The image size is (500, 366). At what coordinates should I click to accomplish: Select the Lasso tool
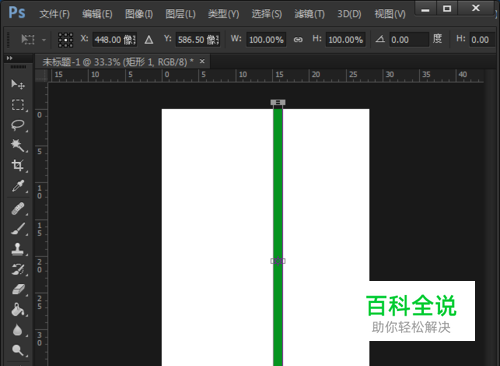point(18,125)
